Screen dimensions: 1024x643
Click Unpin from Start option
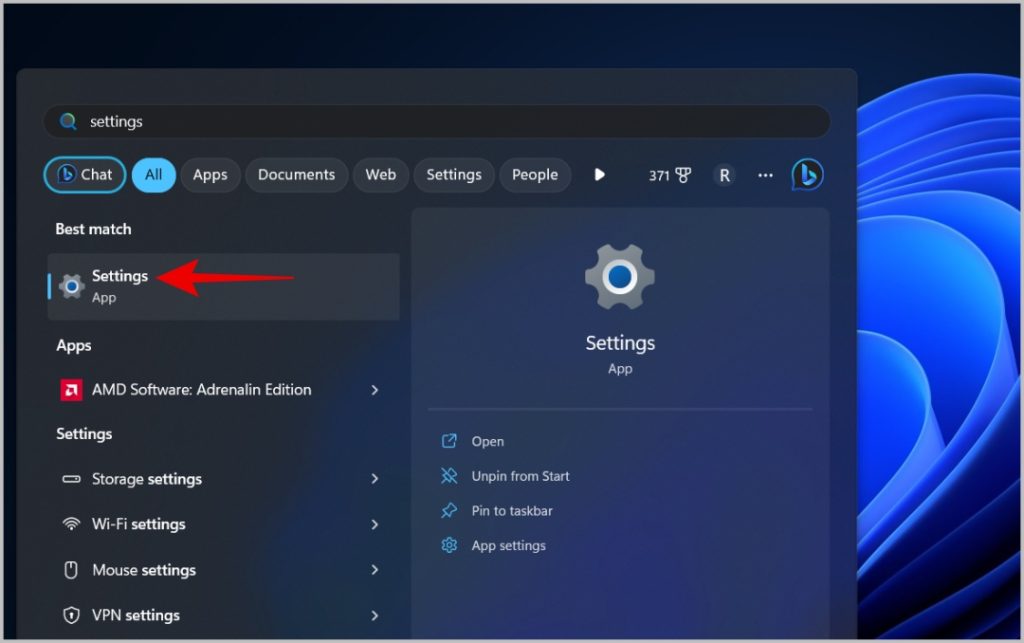click(520, 476)
